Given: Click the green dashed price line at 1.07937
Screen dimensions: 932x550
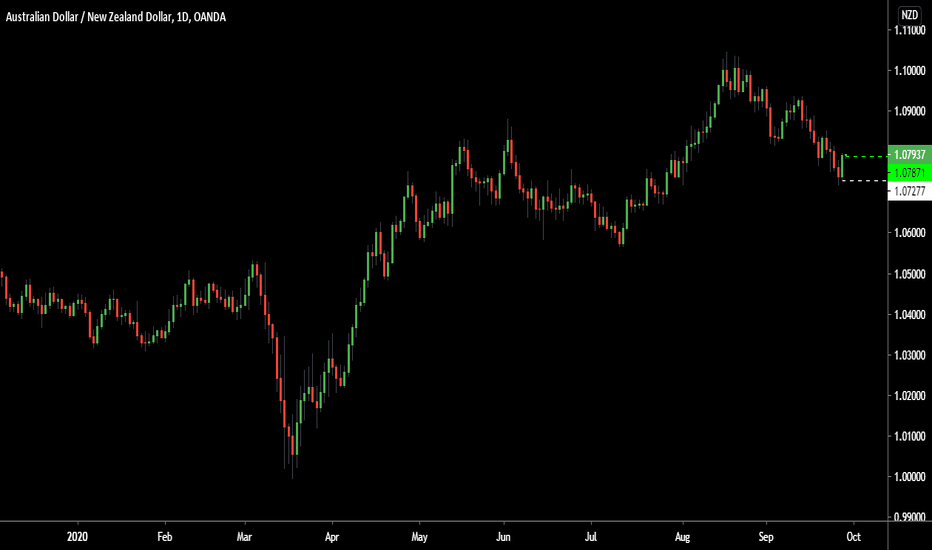Looking at the screenshot, I should 866,156.
